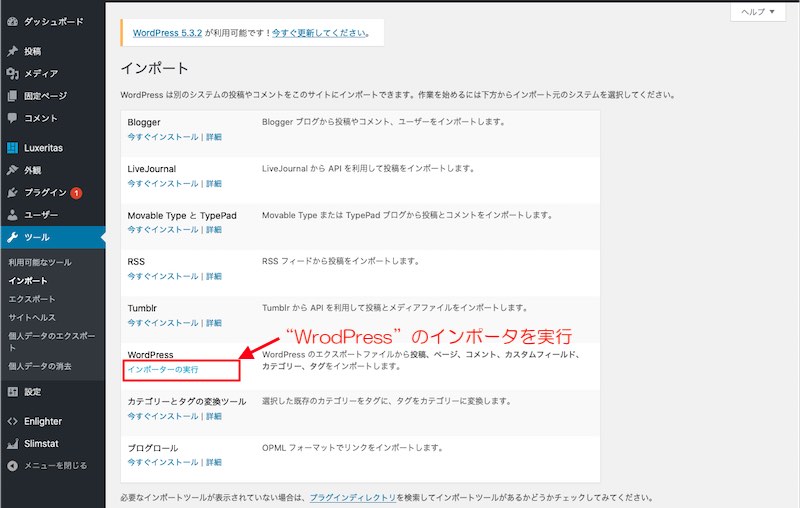Go to エクスポート submenu
The width and height of the screenshot is (800, 508).
(x=32, y=299)
